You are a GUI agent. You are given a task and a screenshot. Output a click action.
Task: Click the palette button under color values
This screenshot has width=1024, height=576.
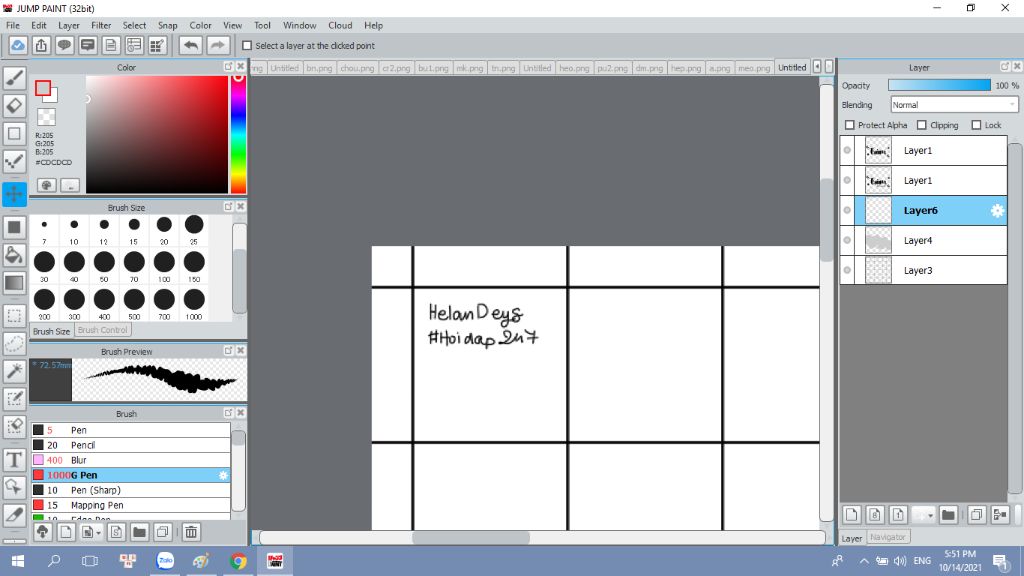coord(46,185)
